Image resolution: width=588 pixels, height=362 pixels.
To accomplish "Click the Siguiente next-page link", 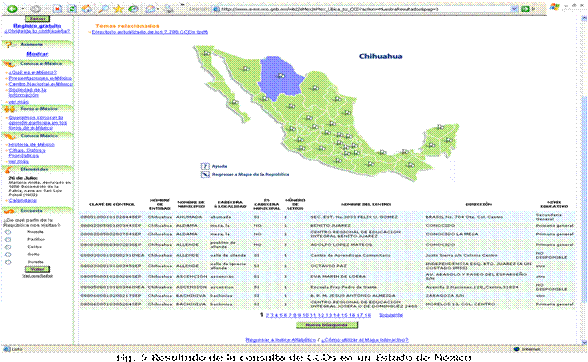I will (x=391, y=315).
